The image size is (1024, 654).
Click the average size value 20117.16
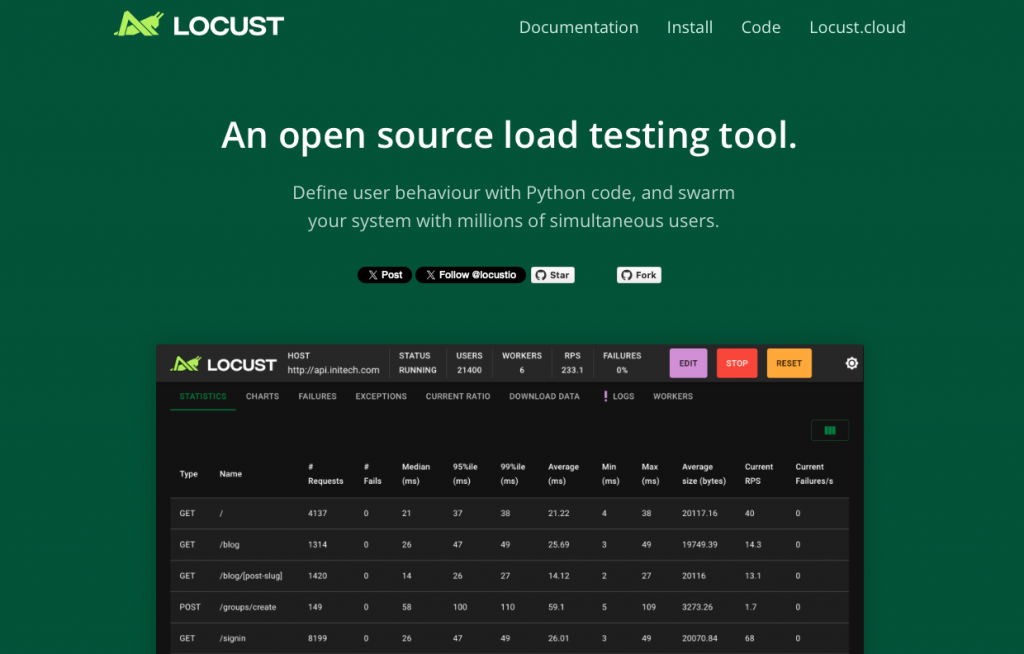click(699, 513)
